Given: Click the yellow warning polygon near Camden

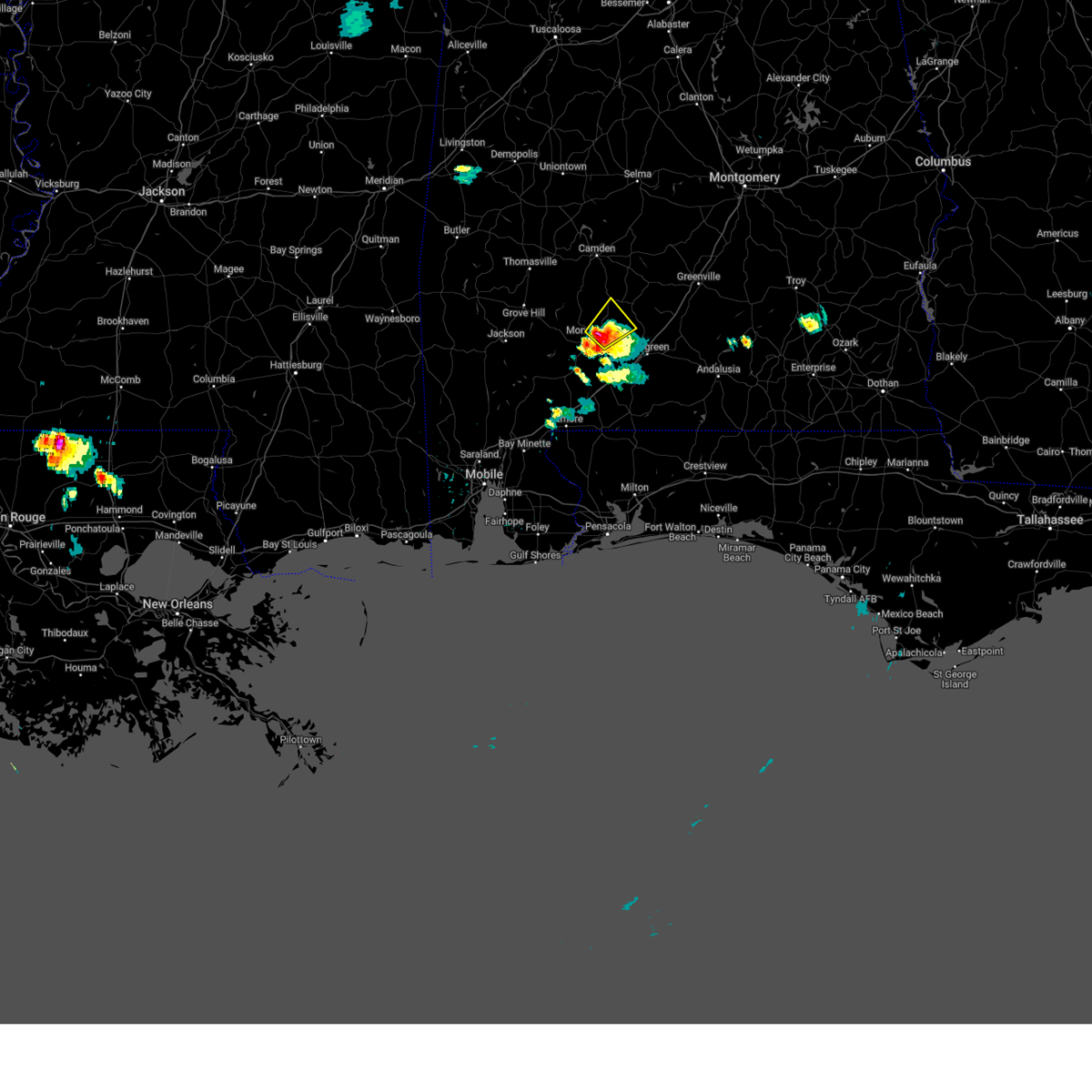Looking at the screenshot, I should (x=611, y=325).
